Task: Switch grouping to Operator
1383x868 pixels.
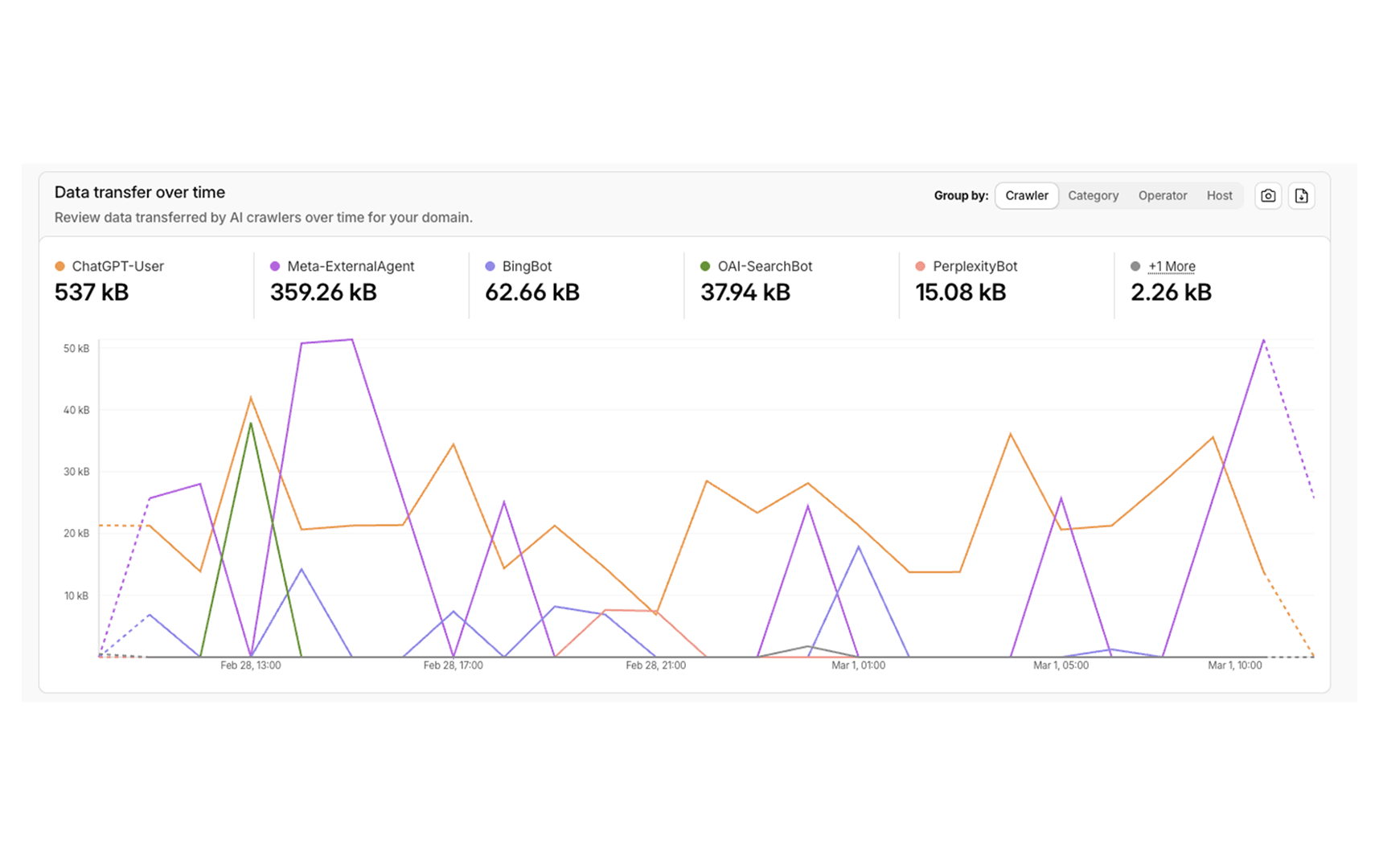Action: click(x=1162, y=195)
